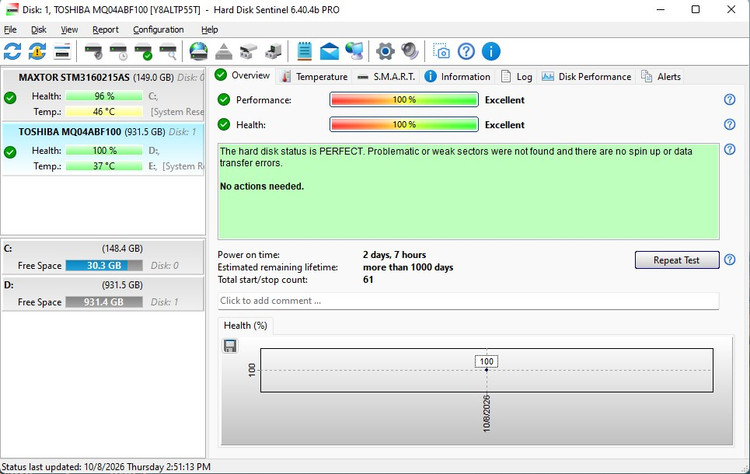750x474 pixels.
Task: Switch to the Alerts tab
Action: point(661,77)
